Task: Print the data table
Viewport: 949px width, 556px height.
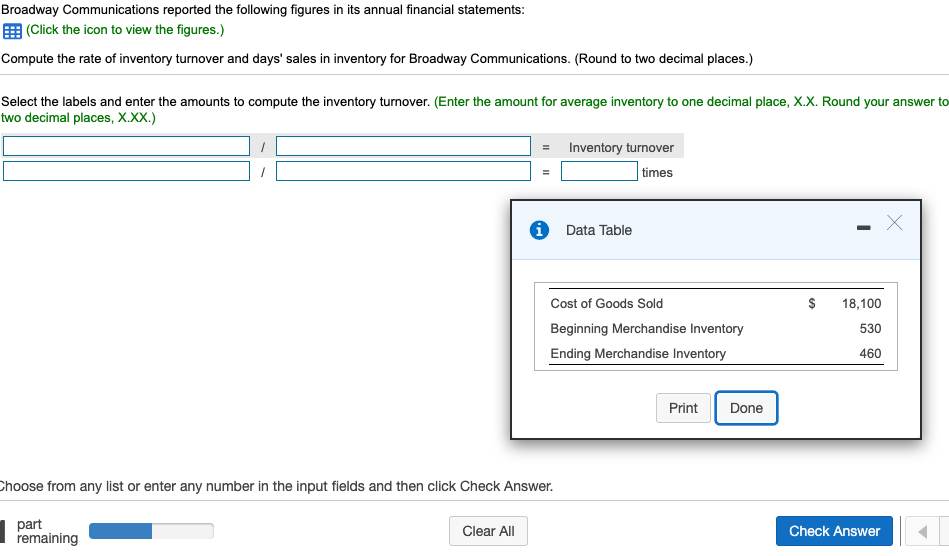Action: click(683, 408)
